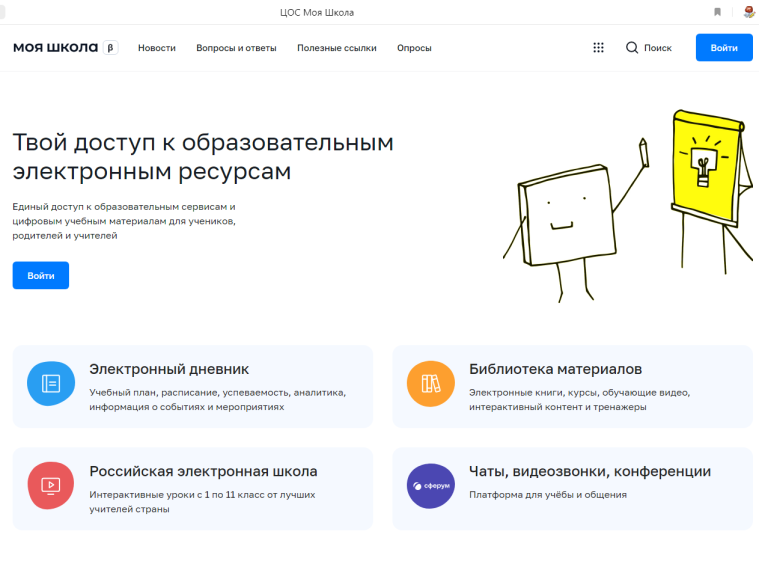Click the orange Библиотека материалов books icon
759x570 pixels.
(430, 383)
